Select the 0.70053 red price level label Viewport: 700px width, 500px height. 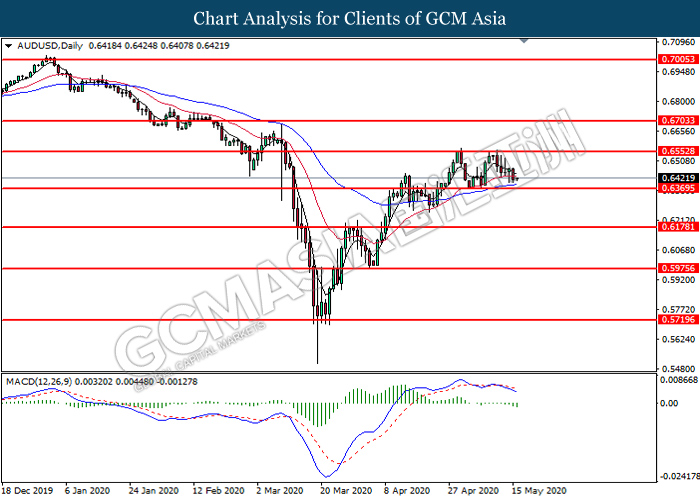coord(678,59)
